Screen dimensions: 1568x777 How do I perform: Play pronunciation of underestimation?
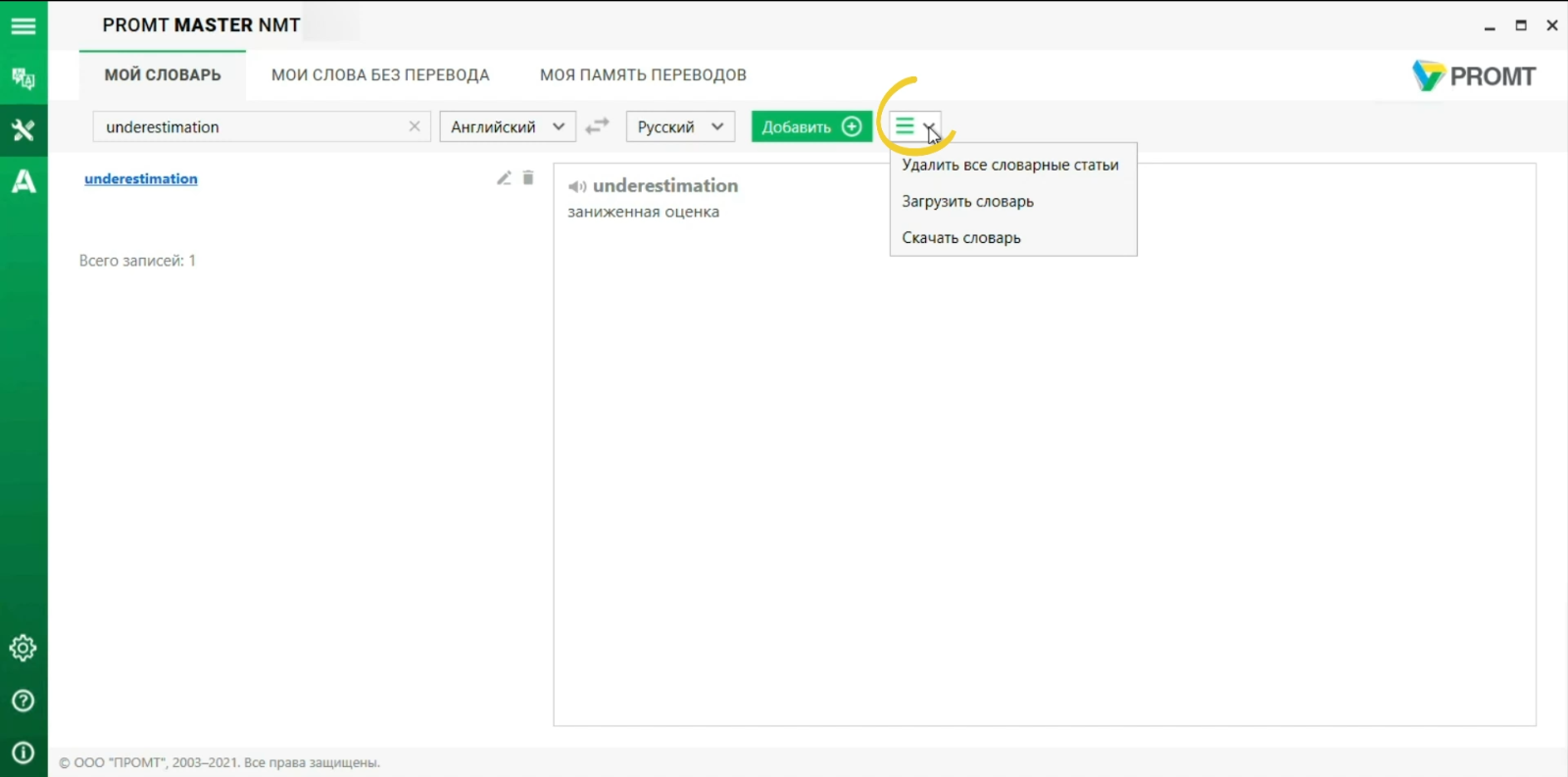(577, 186)
